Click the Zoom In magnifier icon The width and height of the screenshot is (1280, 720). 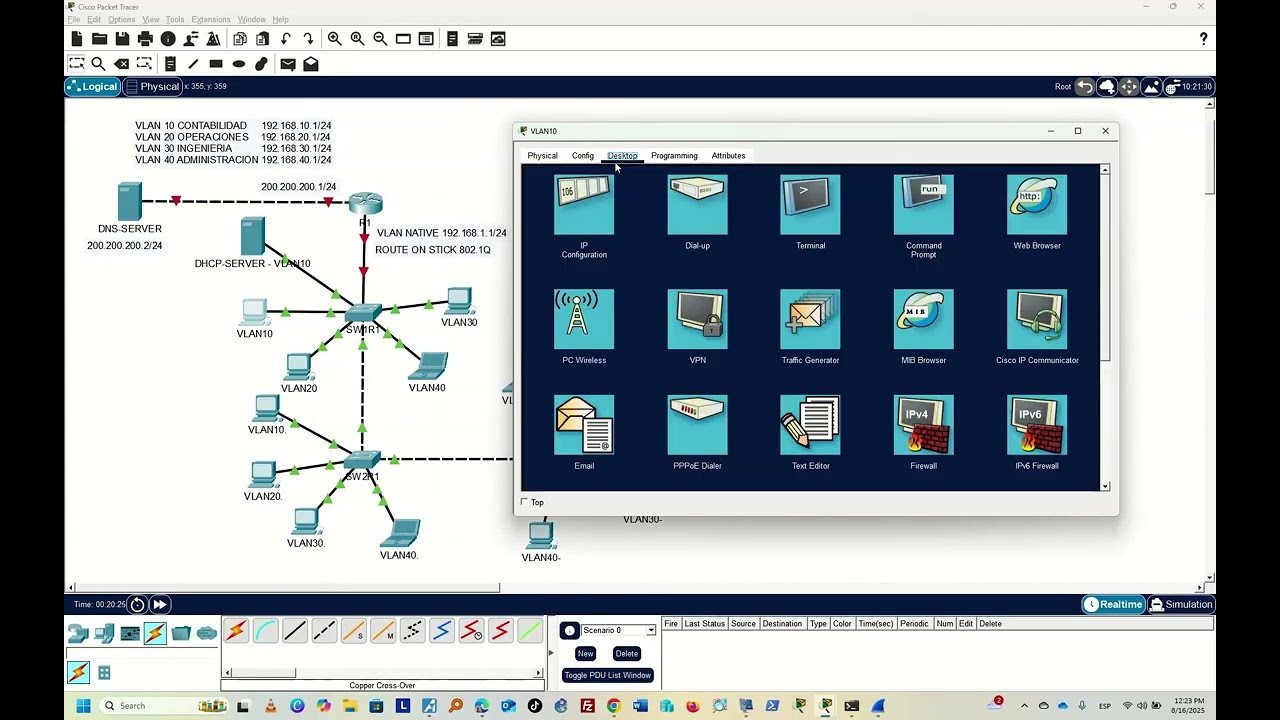(334, 39)
